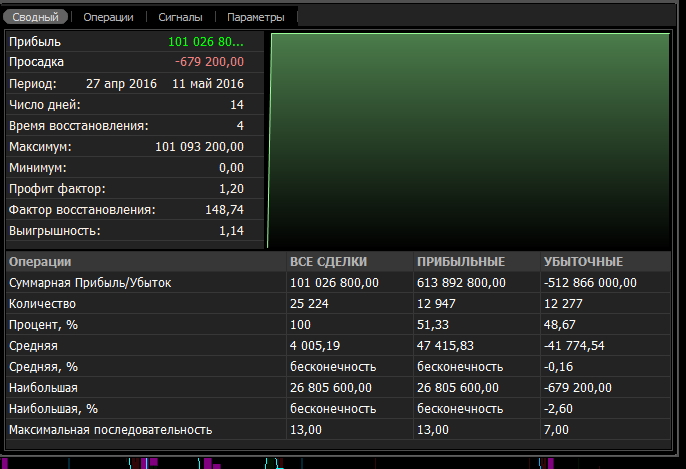Select the Параметры tab
The height and width of the screenshot is (469, 686).
pyautogui.click(x=255, y=17)
